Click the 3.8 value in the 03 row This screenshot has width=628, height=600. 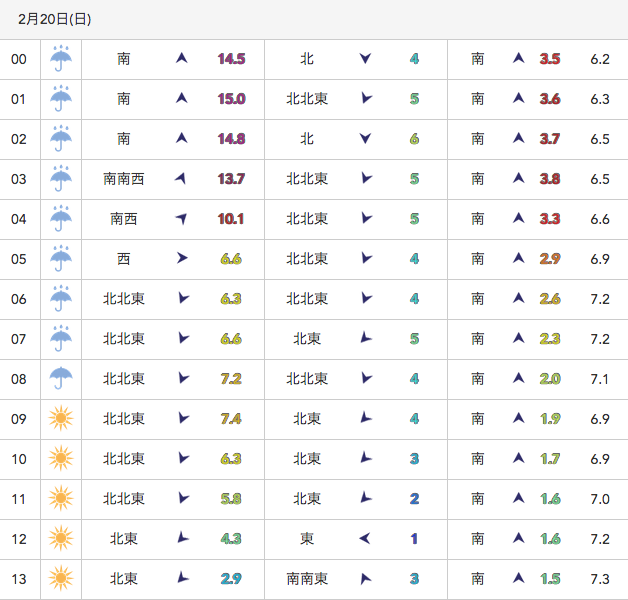pos(550,179)
